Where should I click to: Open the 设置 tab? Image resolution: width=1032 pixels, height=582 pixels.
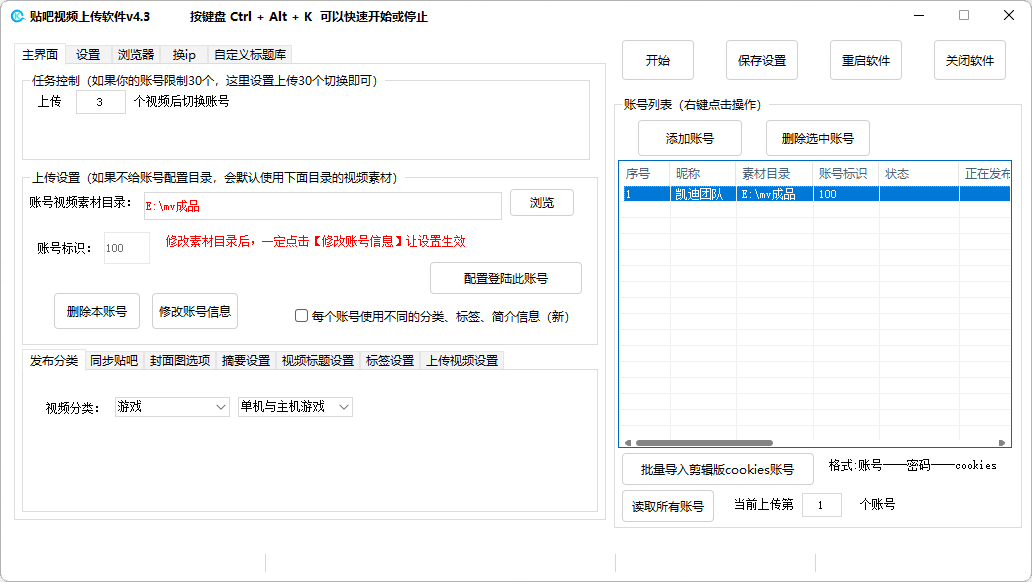88,55
